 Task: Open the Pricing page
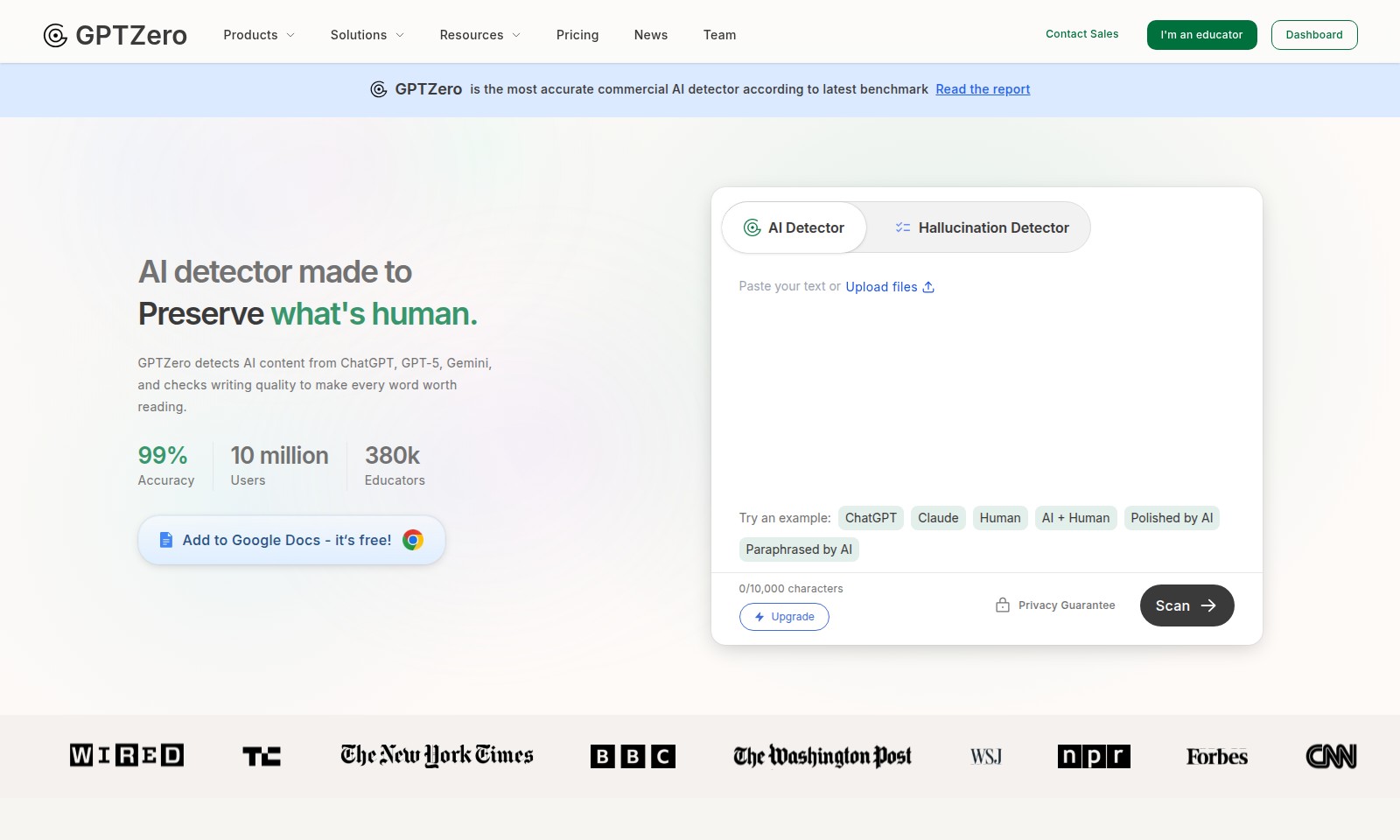[x=577, y=35]
